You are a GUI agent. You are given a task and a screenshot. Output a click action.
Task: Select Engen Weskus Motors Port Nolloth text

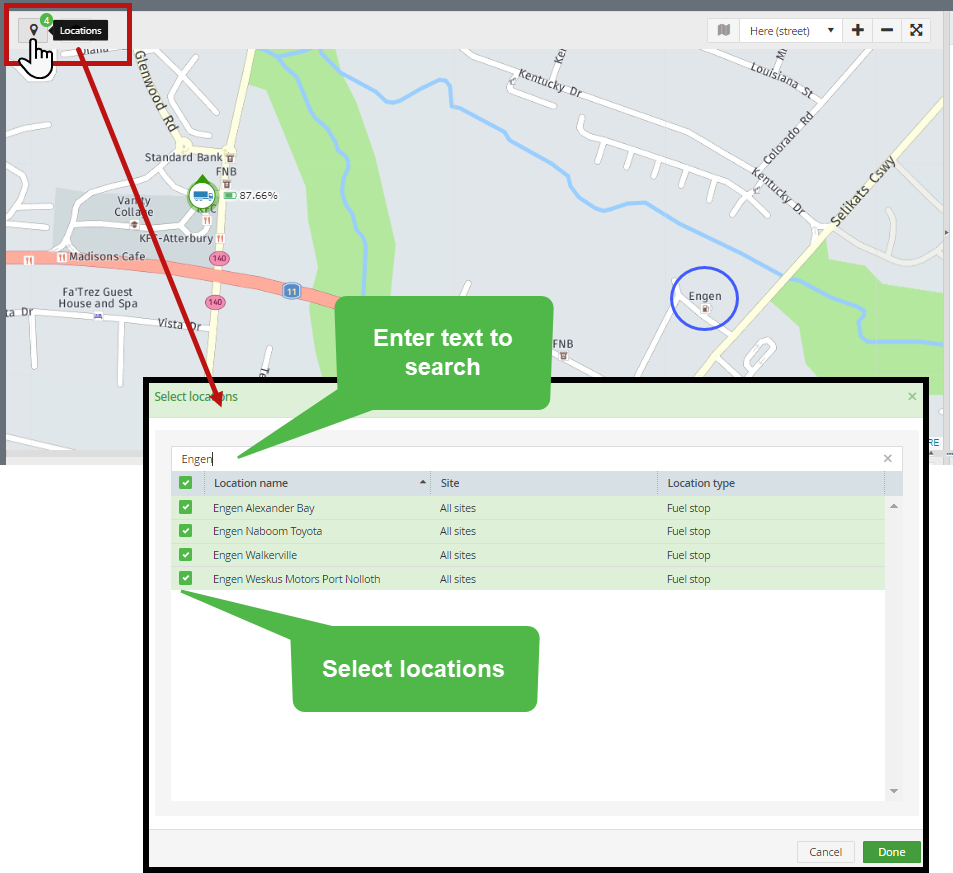pos(297,579)
